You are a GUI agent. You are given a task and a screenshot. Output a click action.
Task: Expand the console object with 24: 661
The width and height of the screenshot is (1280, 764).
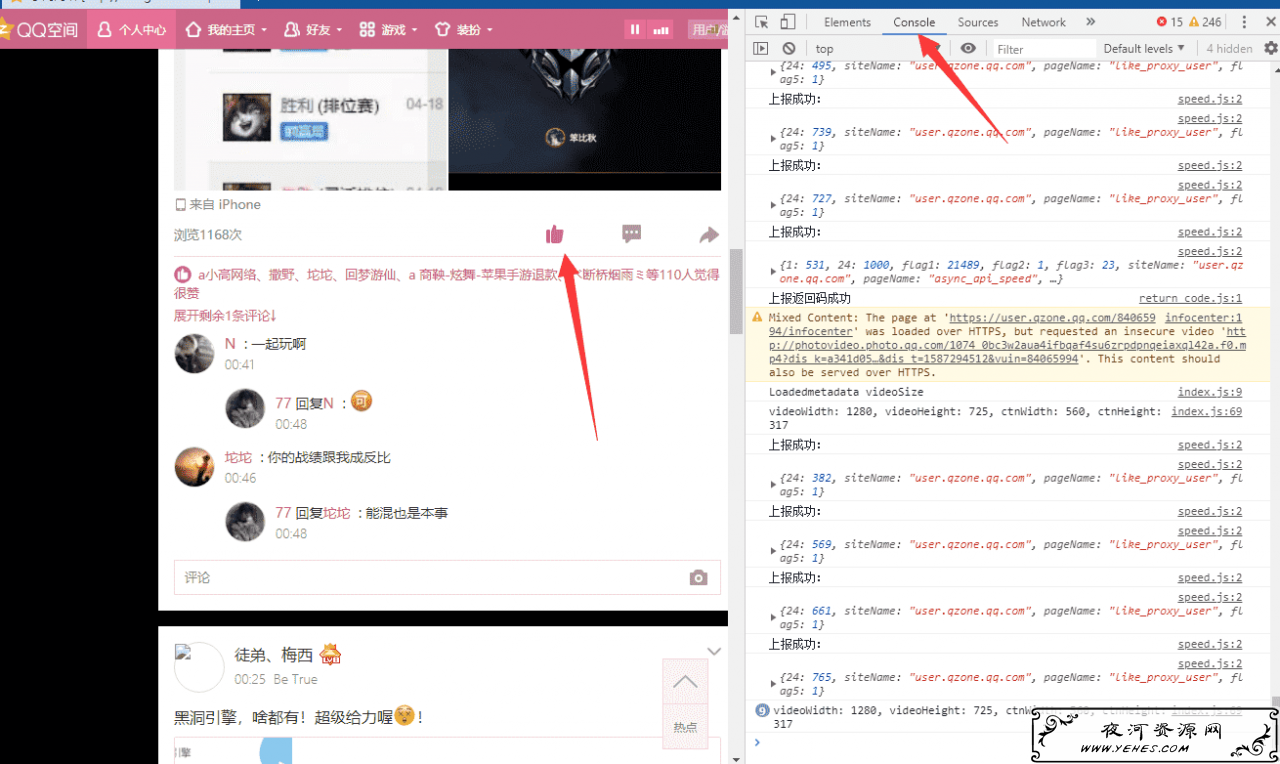[772, 617]
